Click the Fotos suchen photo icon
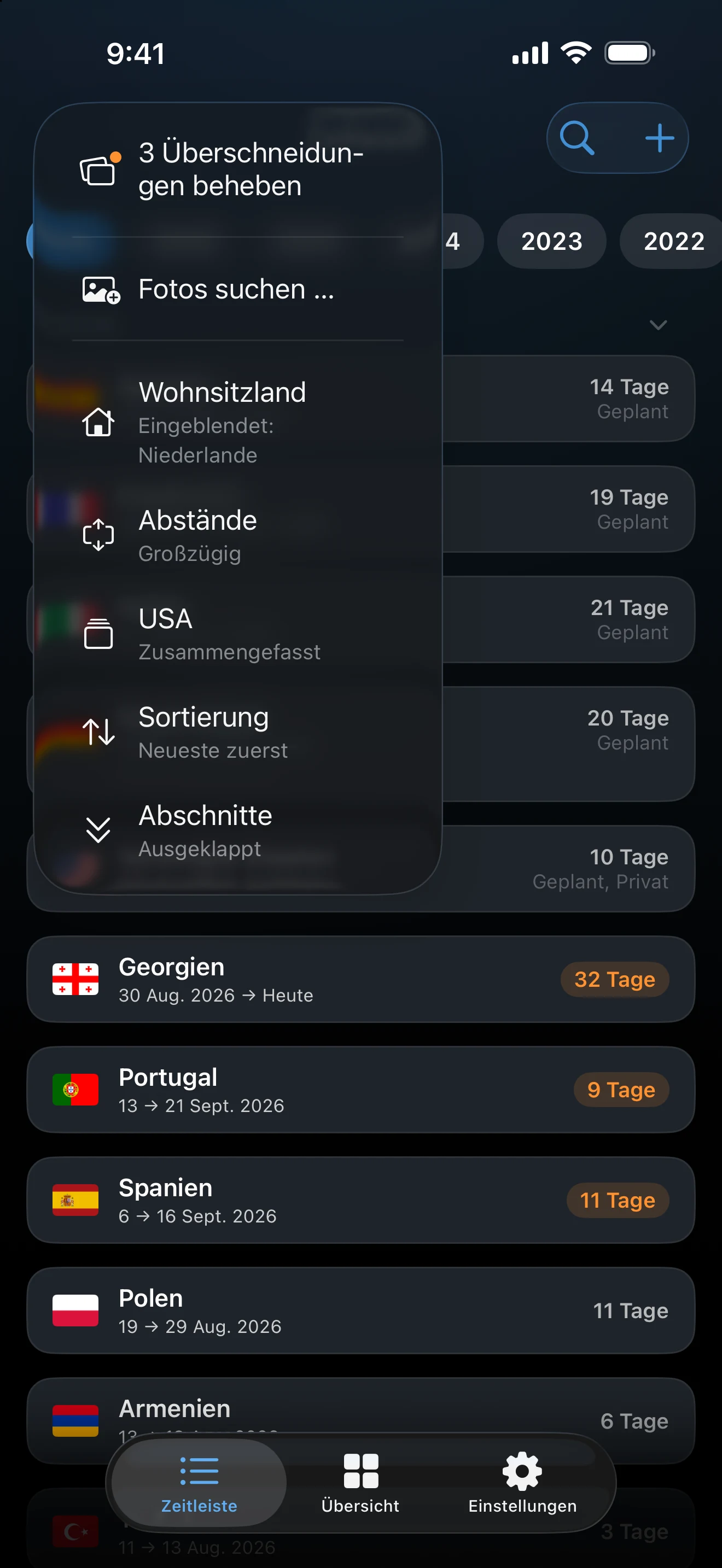This screenshot has width=722, height=1568. (101, 290)
